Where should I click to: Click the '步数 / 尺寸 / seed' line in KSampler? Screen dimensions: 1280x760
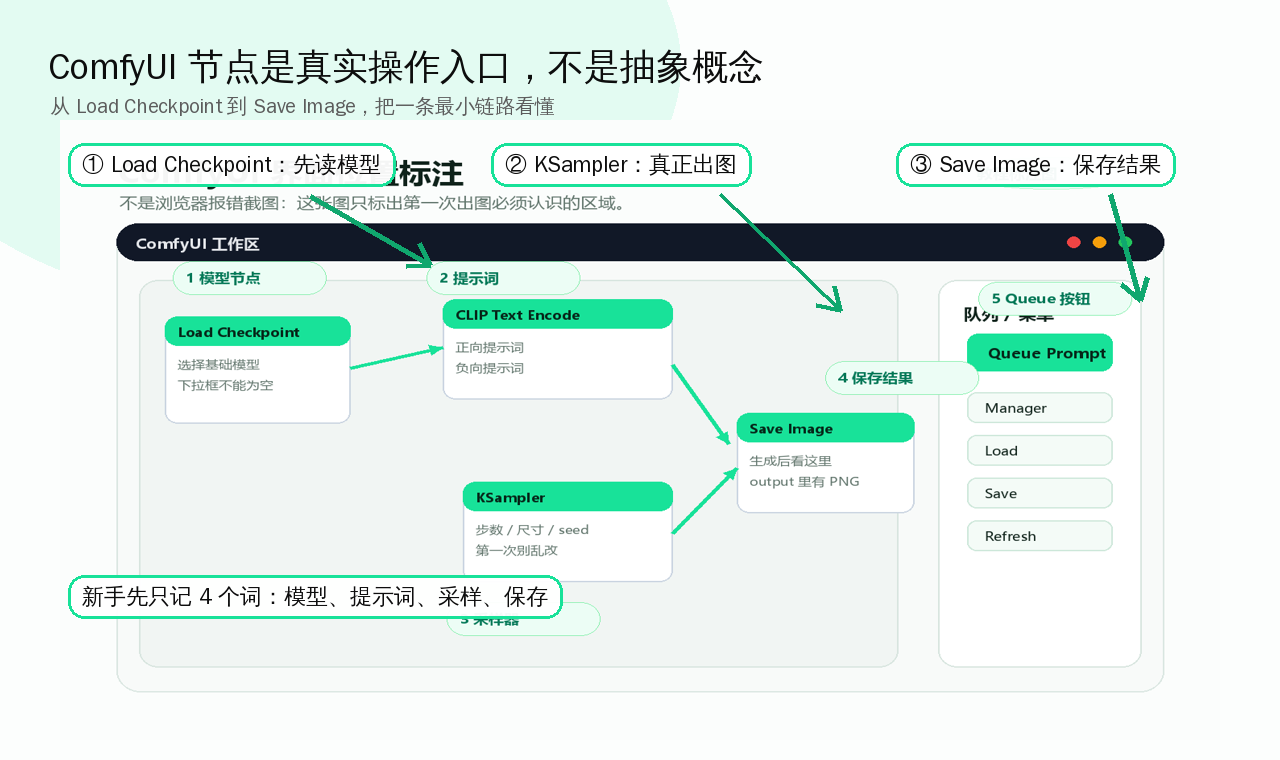tap(532, 530)
